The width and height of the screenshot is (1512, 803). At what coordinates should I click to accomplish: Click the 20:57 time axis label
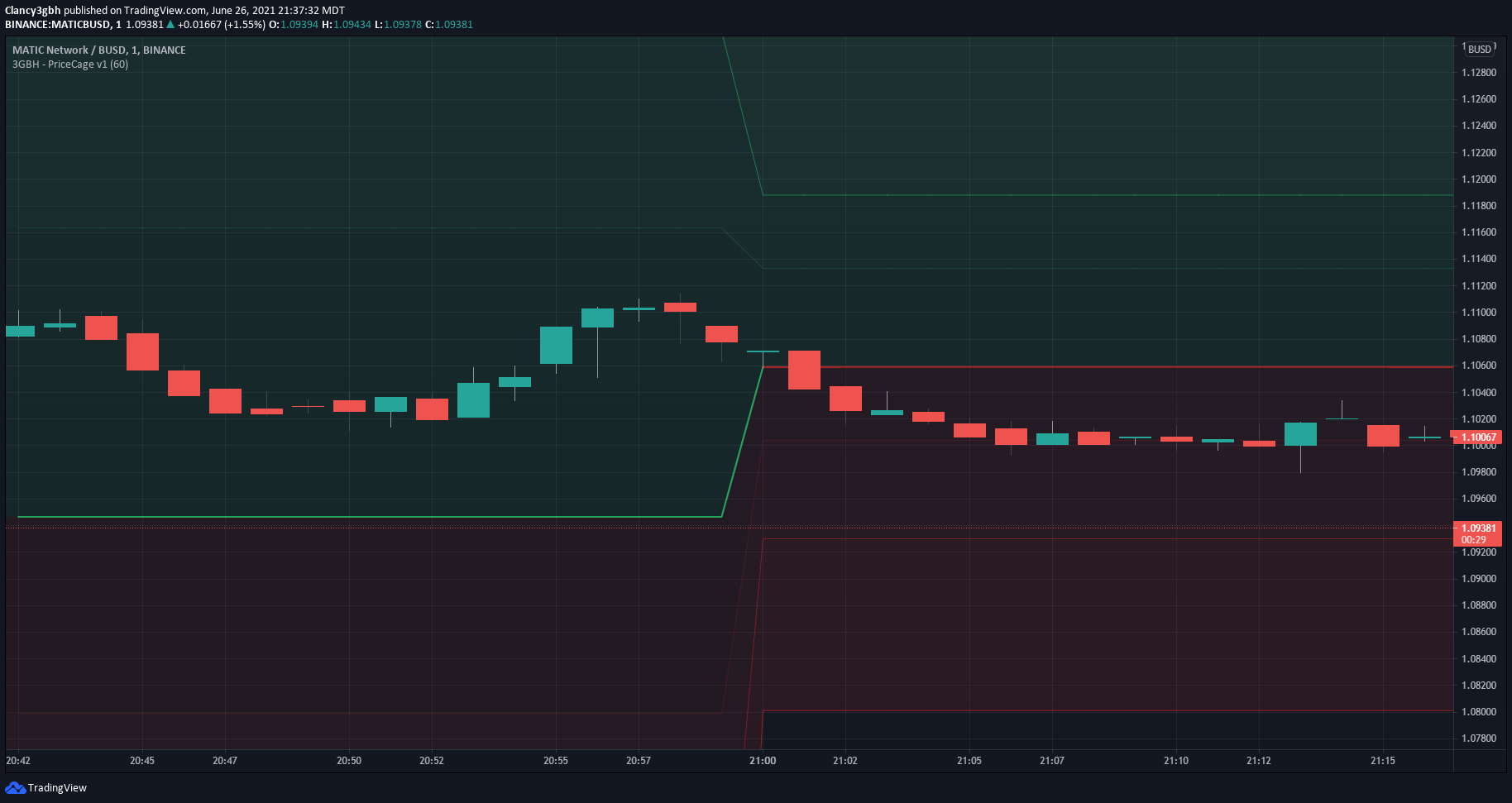(x=639, y=761)
